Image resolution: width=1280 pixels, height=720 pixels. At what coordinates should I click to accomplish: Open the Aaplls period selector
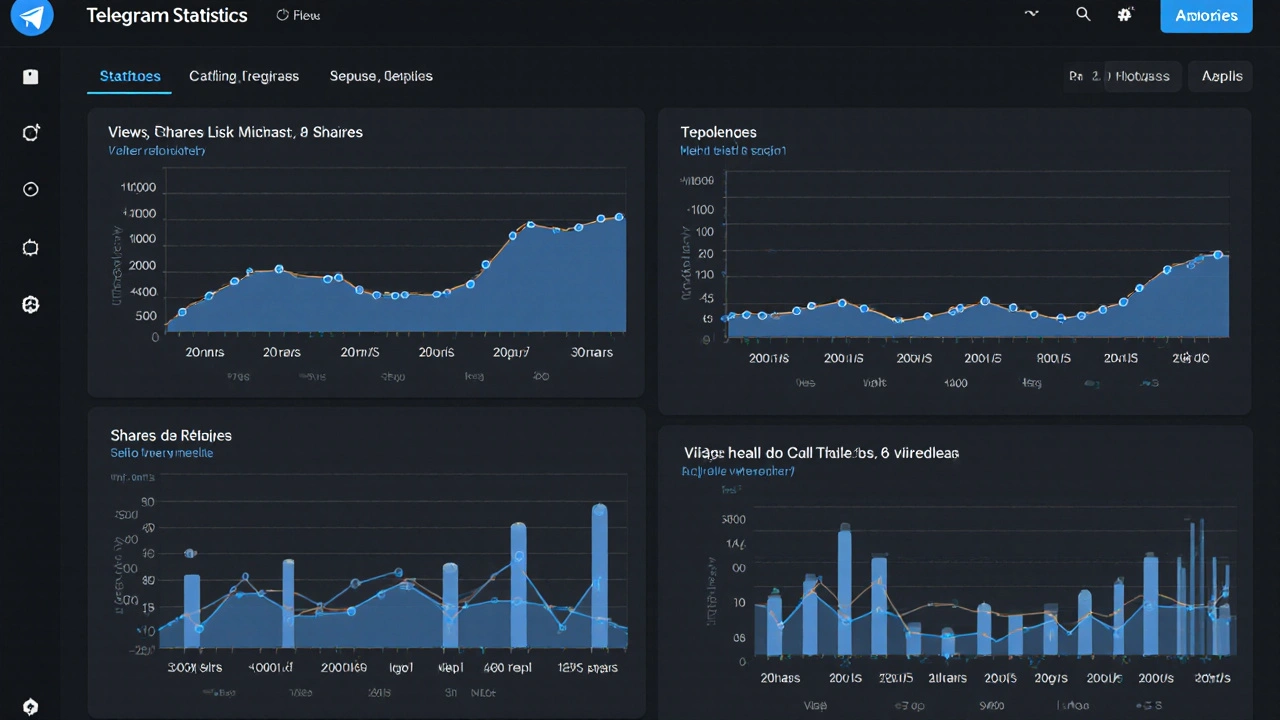pos(1220,76)
